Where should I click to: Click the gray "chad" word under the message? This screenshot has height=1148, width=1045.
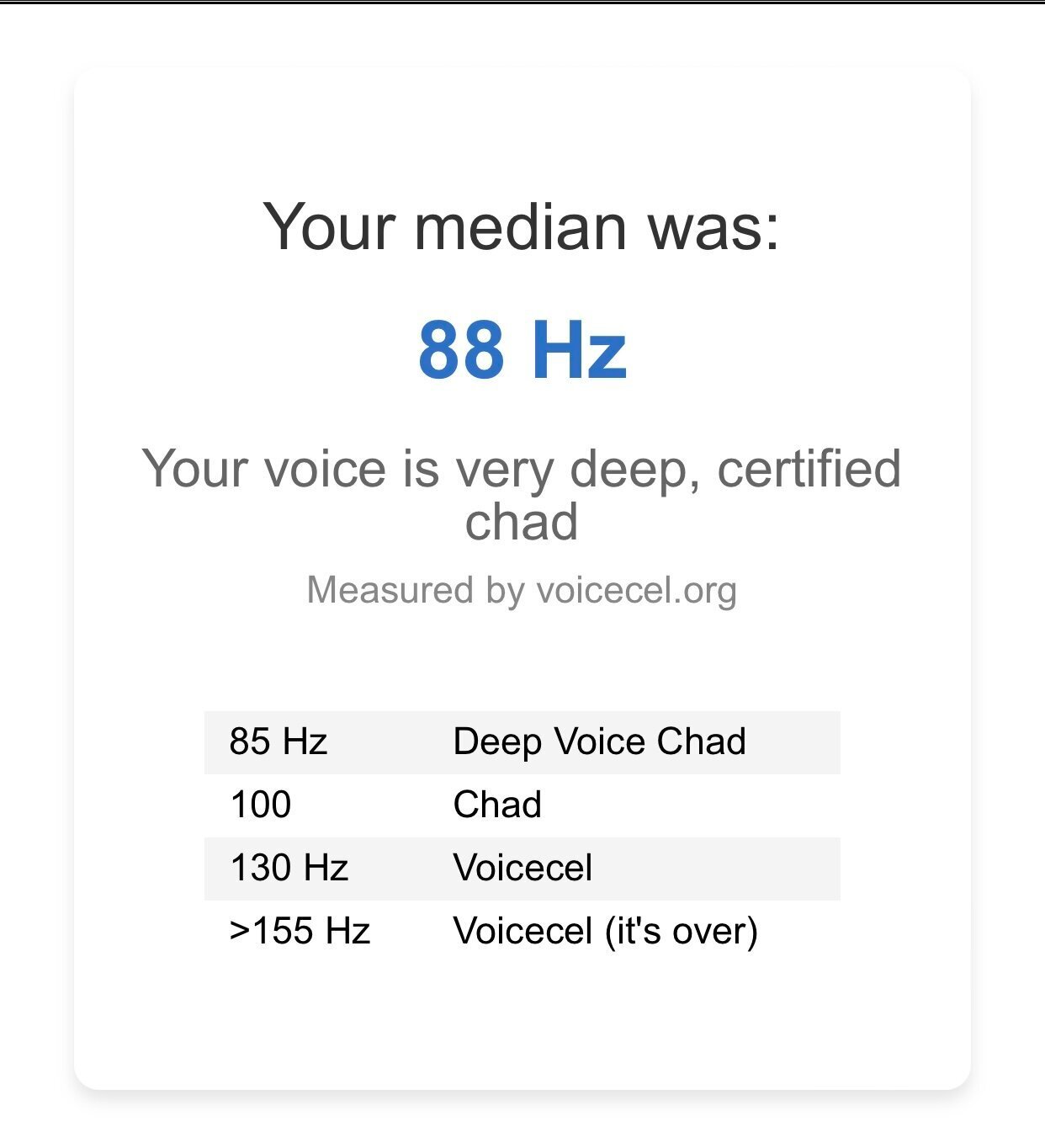point(522,522)
